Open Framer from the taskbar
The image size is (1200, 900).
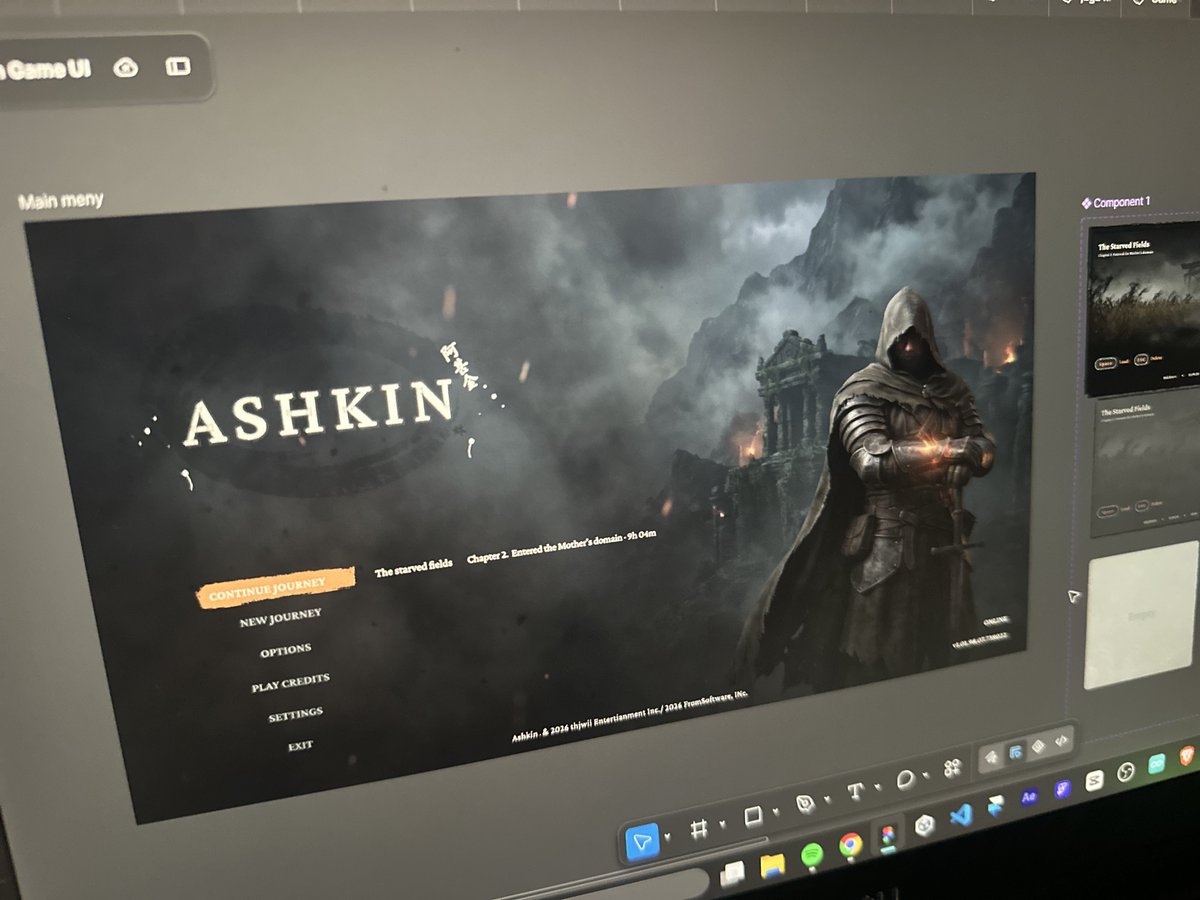pos(995,806)
